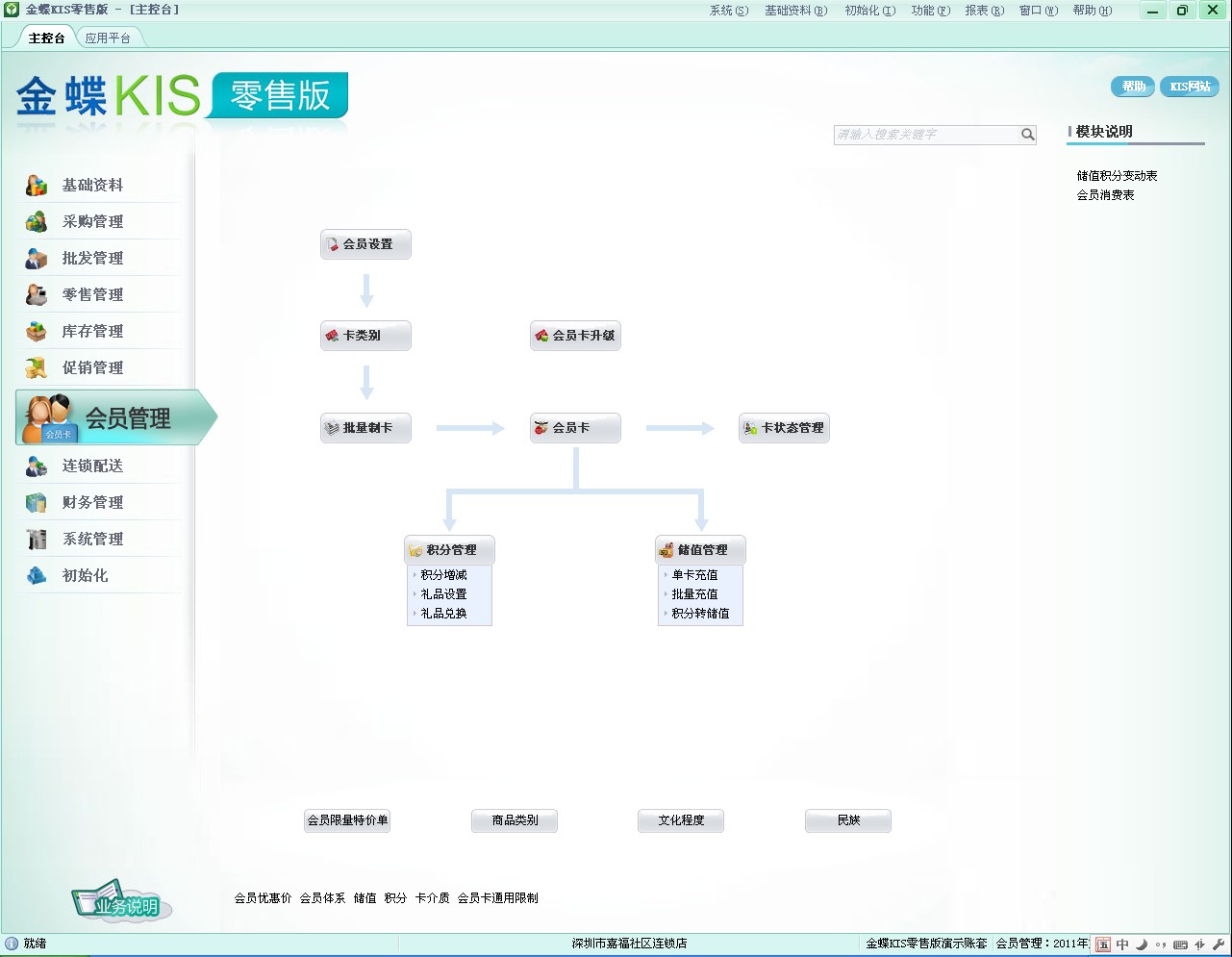Open 批量充值 sub-item
Screen dimensions: 1232x957
(x=694, y=594)
